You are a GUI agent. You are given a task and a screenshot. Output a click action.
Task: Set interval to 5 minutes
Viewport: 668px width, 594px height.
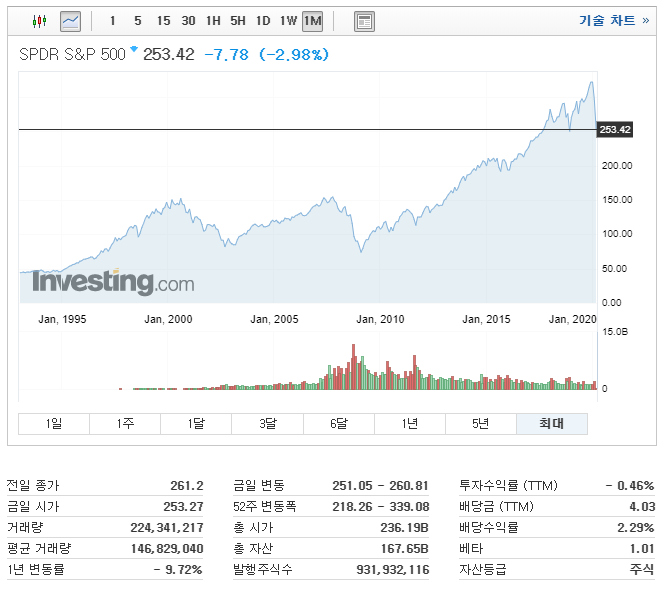[x=138, y=20]
